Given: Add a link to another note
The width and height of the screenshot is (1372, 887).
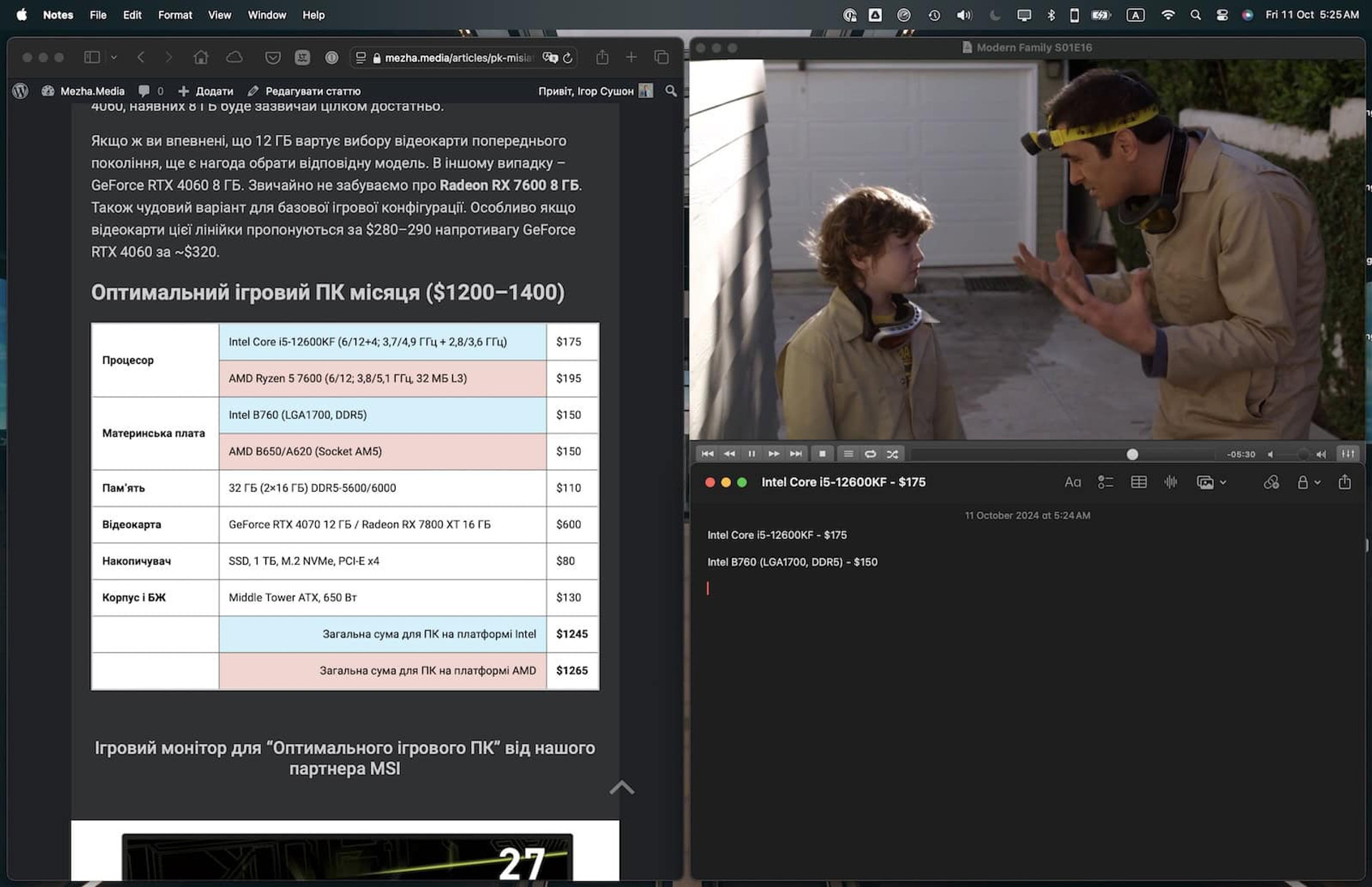Looking at the screenshot, I should (x=1271, y=482).
